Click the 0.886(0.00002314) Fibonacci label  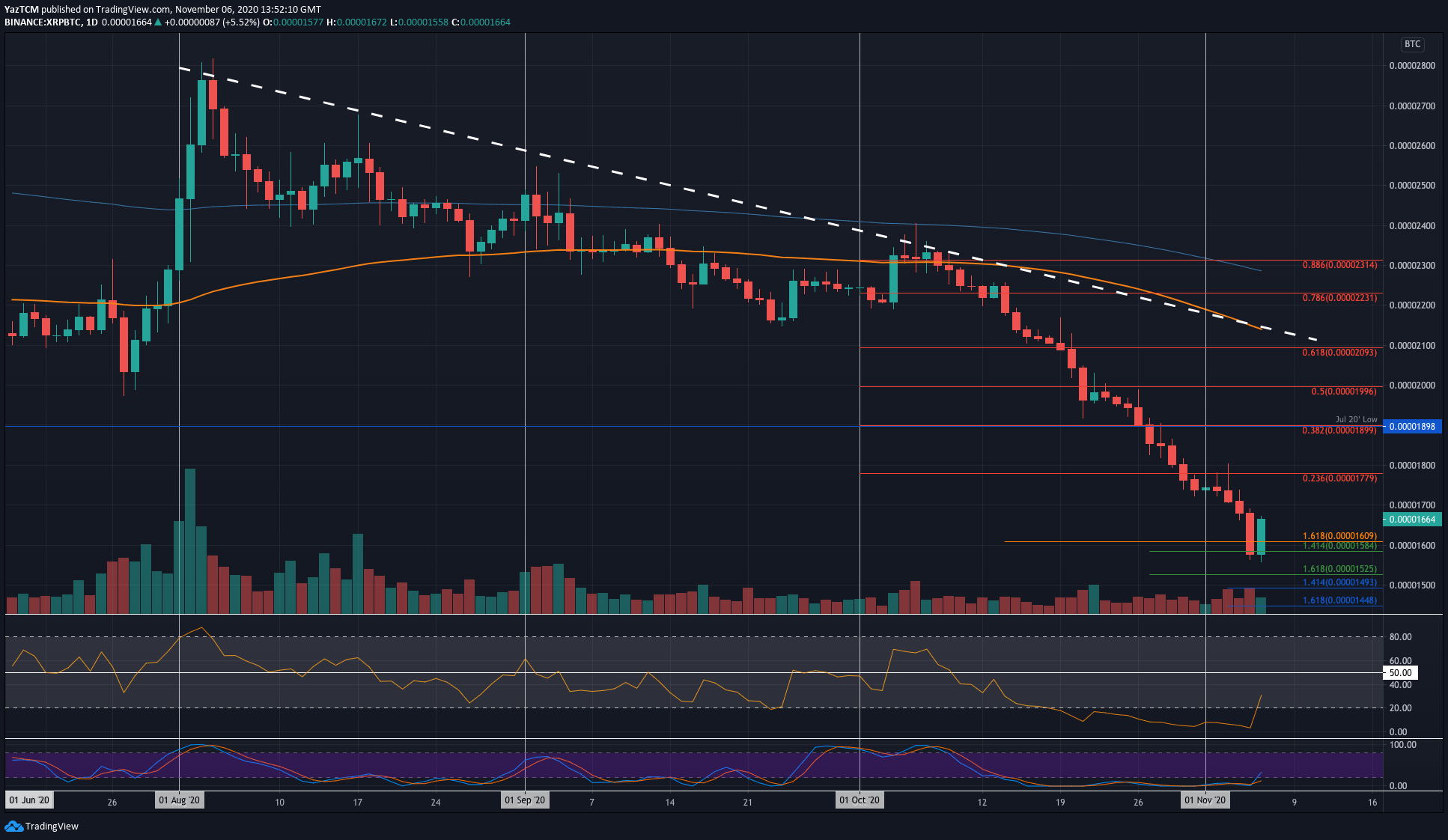pyautogui.click(x=1339, y=265)
